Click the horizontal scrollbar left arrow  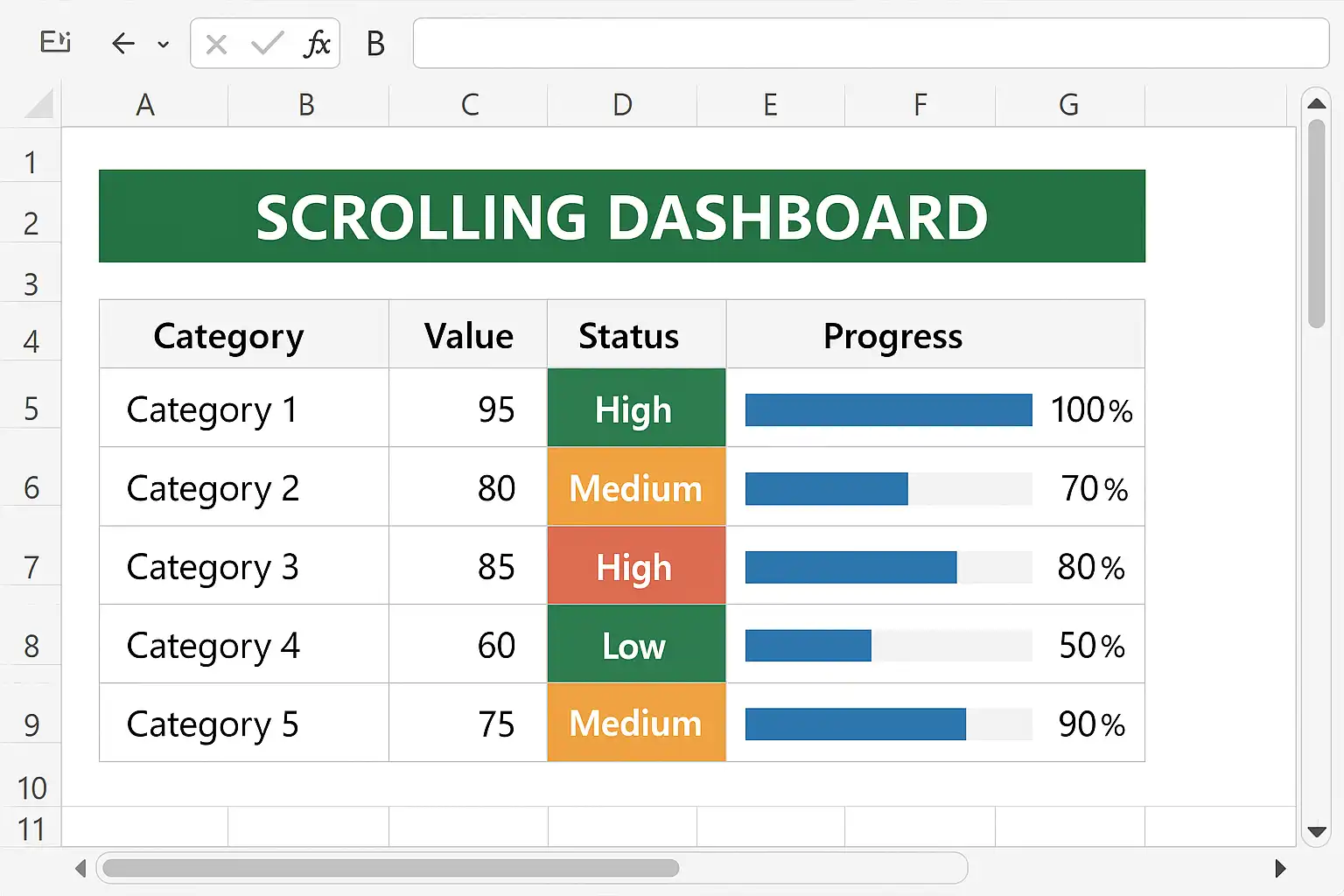coord(80,868)
